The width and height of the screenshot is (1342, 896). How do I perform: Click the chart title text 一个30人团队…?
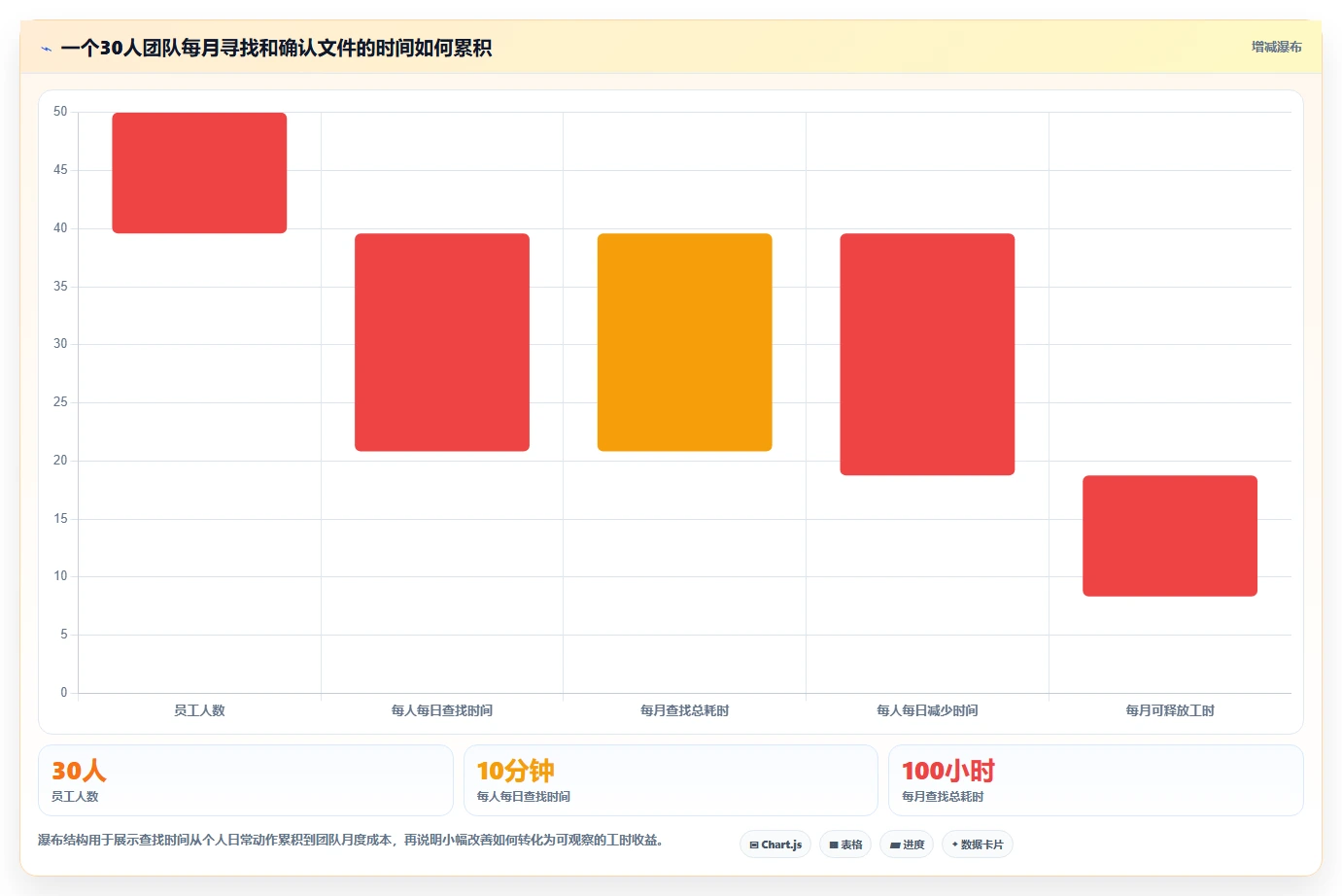click(276, 48)
